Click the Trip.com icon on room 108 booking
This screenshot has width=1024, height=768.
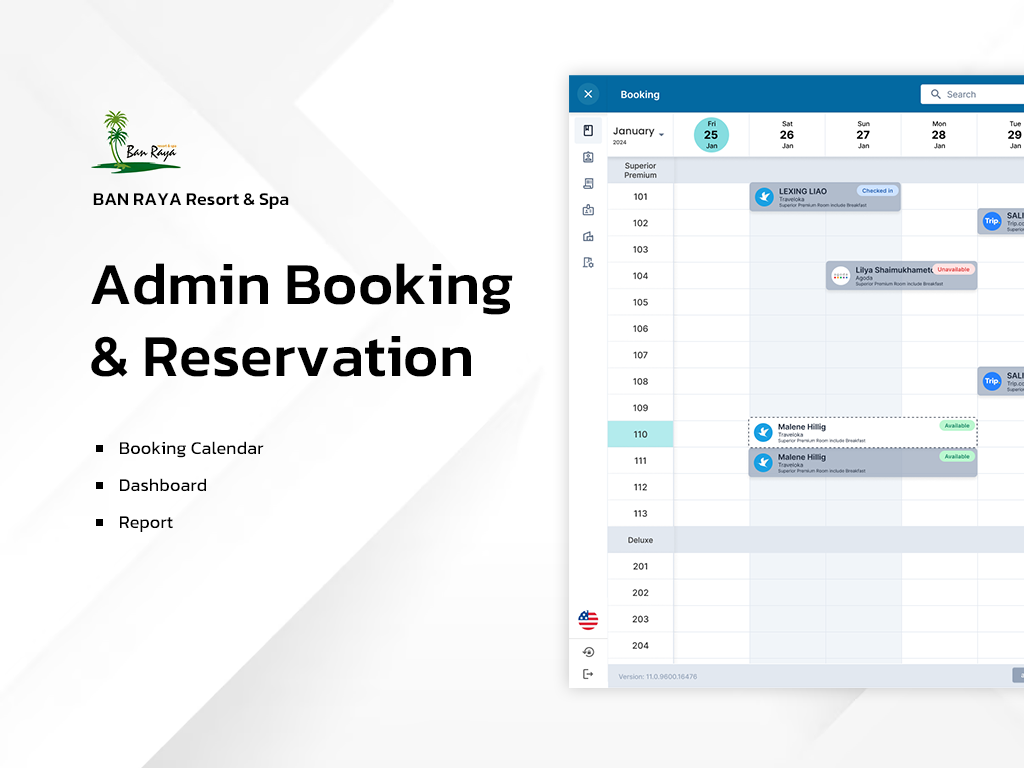click(991, 381)
